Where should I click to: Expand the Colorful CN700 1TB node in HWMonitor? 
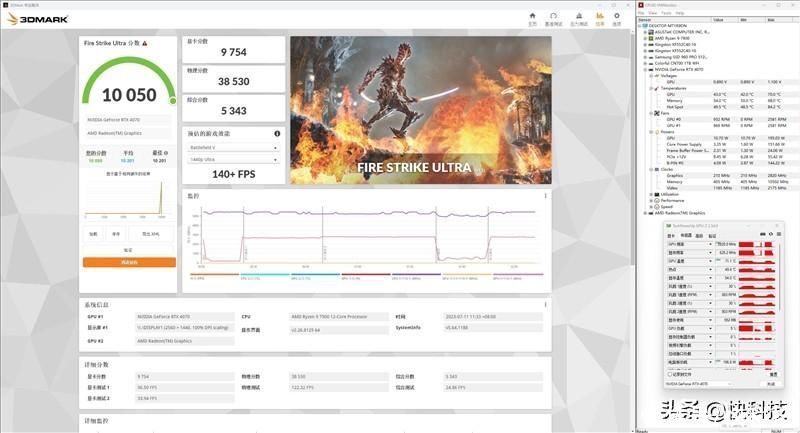tap(645, 63)
